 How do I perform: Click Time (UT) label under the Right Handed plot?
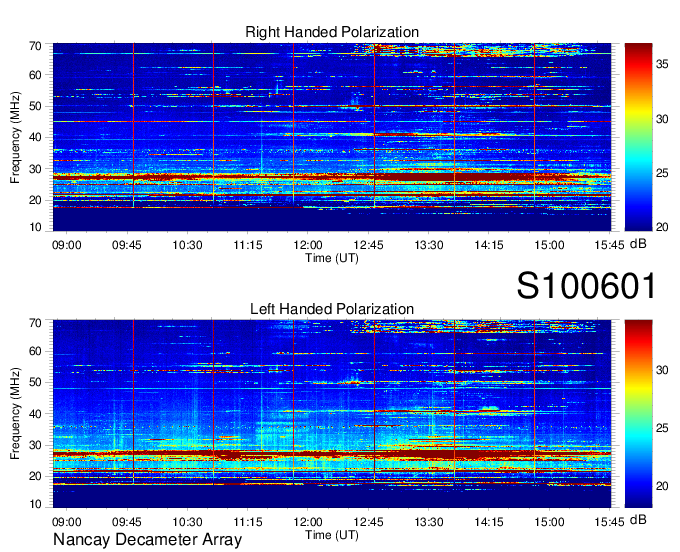tap(332, 258)
